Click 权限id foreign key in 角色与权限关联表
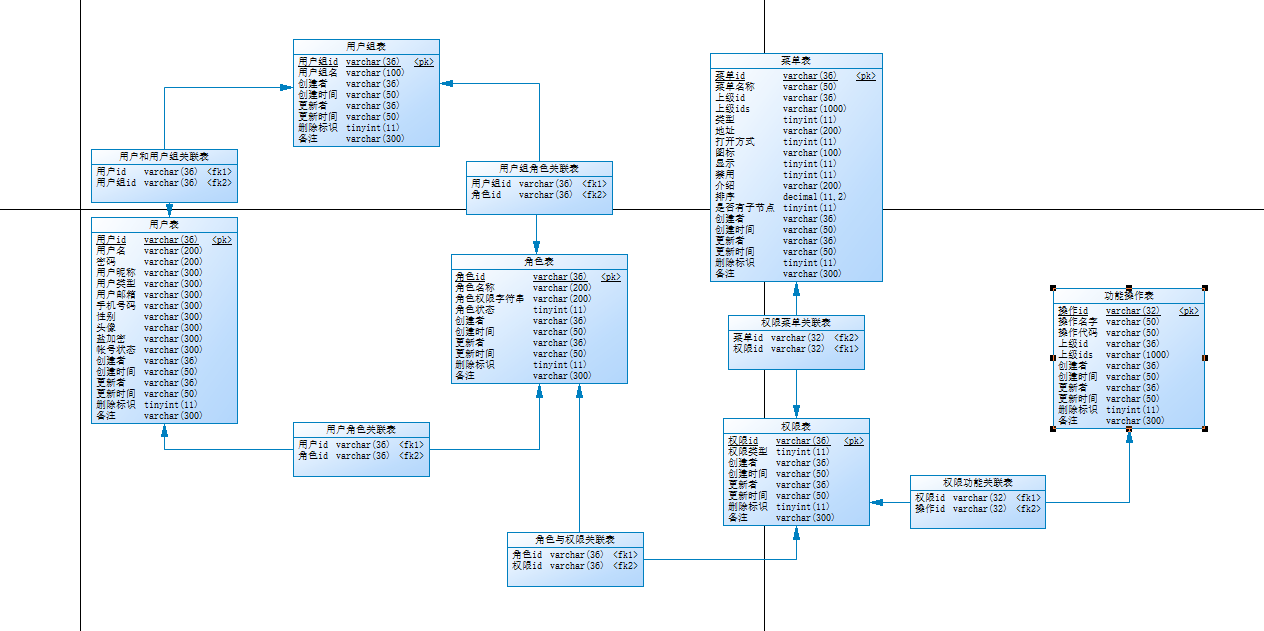Image resolution: width=1264 pixels, height=631 pixels. click(575, 566)
